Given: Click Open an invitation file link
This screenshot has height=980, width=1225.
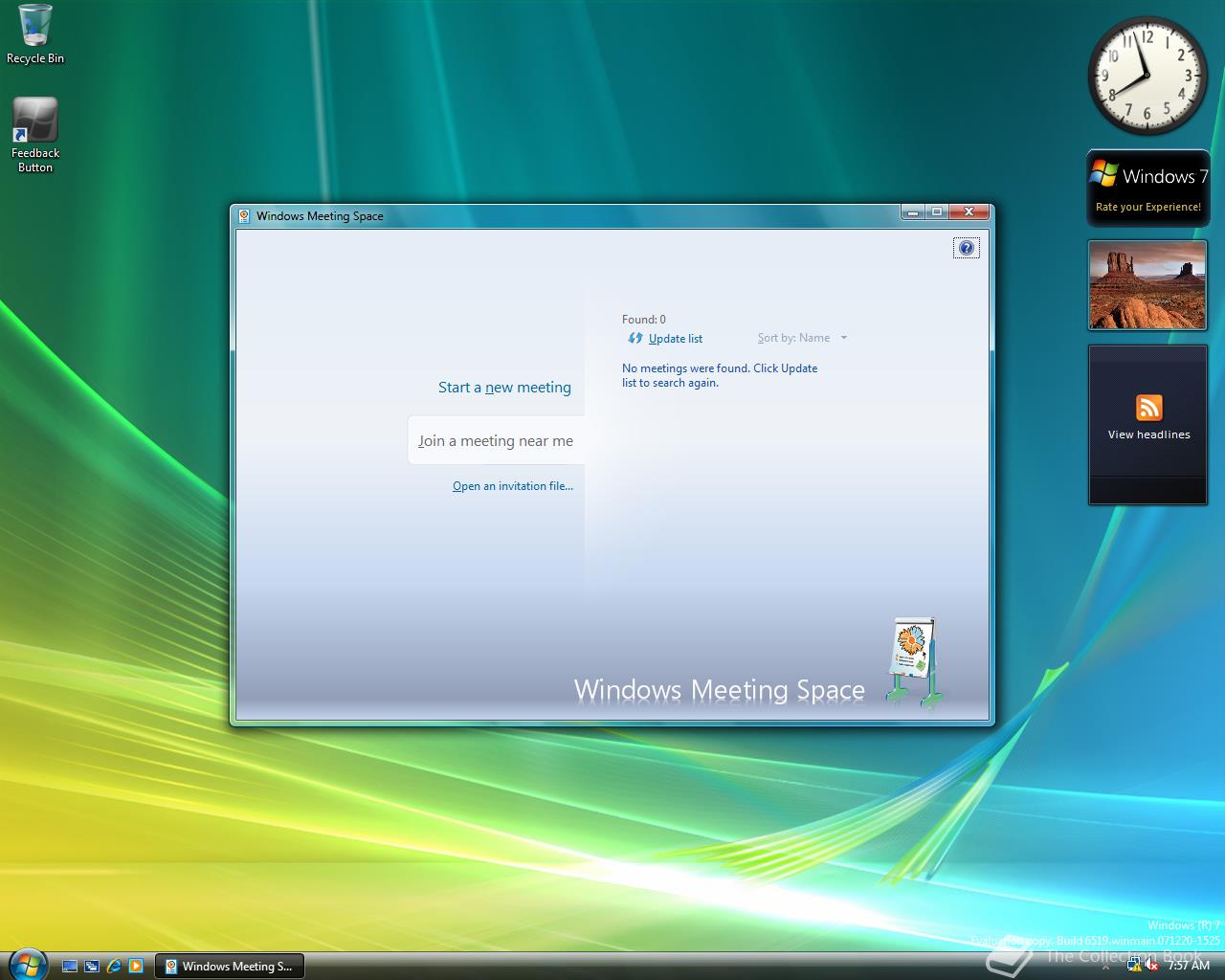Looking at the screenshot, I should 513,486.
